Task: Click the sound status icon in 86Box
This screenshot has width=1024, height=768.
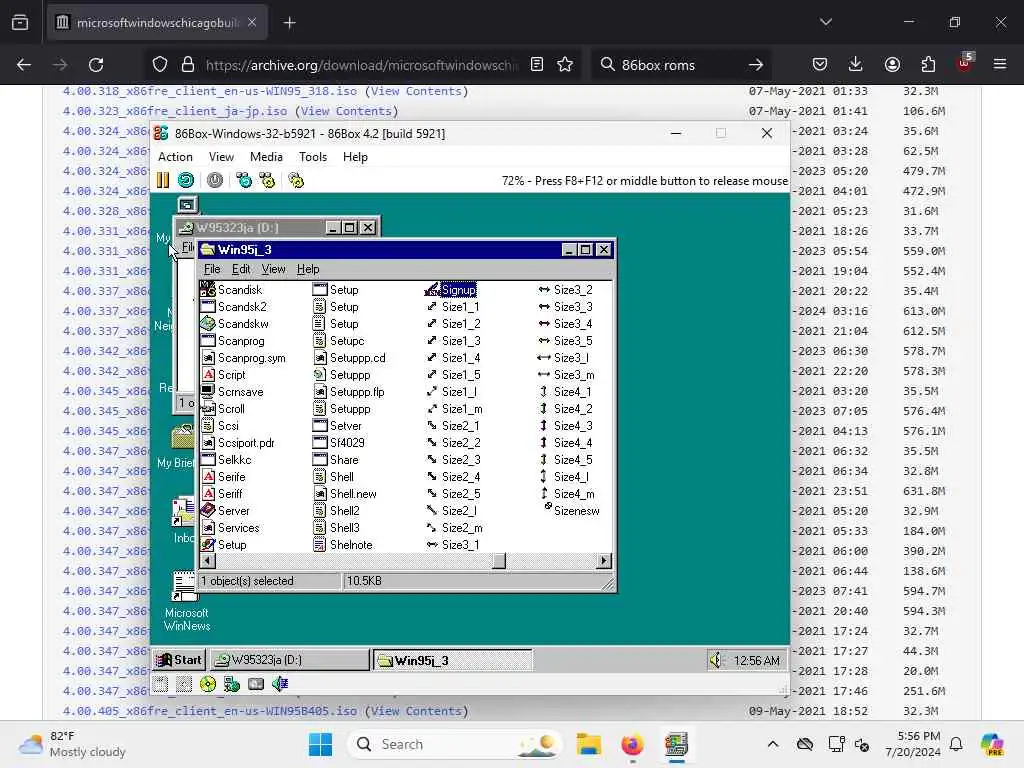Action: [x=280, y=684]
